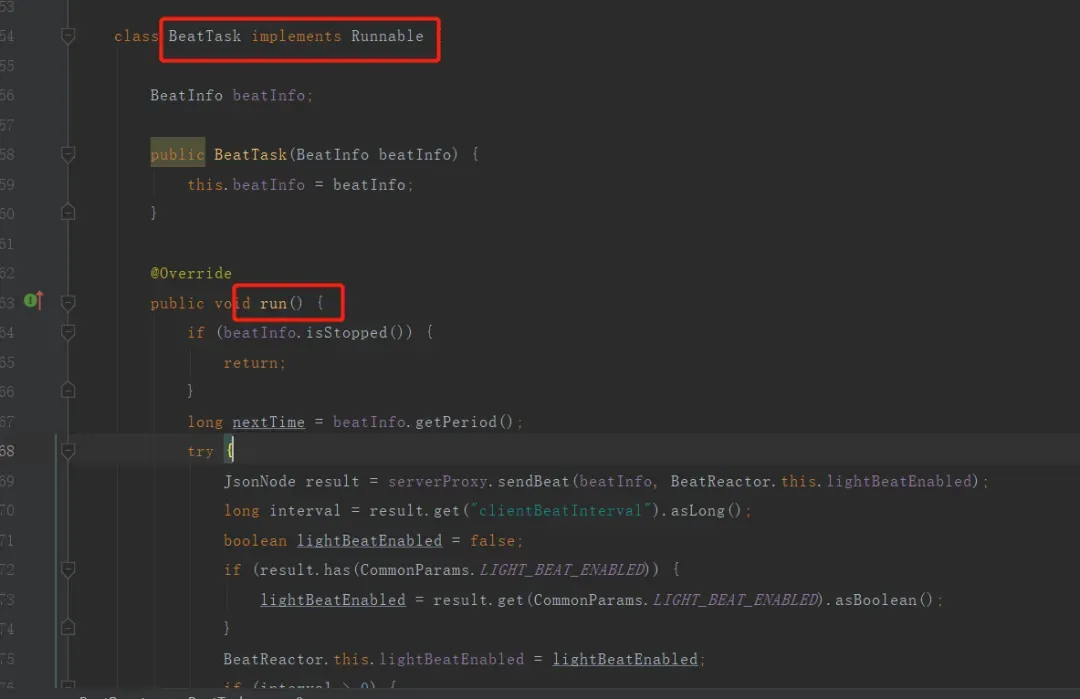Collapse the BeatTask class fold marker
1080x699 pixels.
[68, 36]
